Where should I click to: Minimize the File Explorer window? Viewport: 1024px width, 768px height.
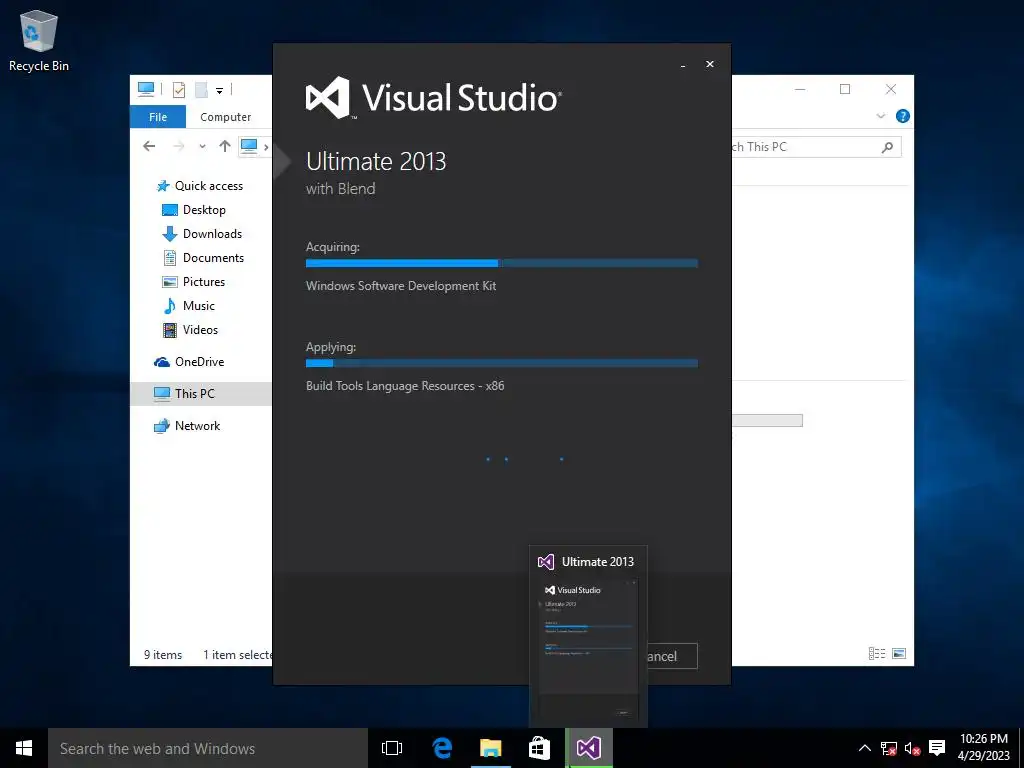800,89
